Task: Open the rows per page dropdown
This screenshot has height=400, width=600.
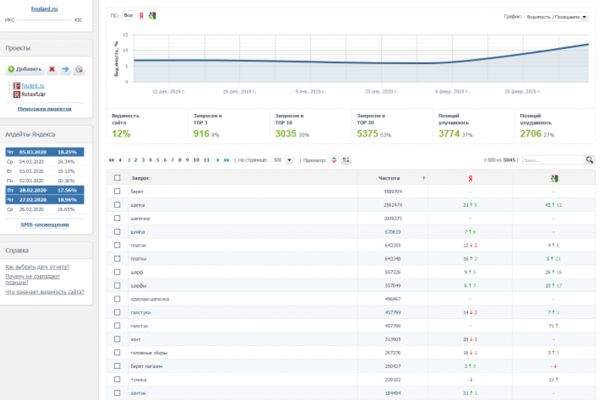Action: [x=282, y=160]
